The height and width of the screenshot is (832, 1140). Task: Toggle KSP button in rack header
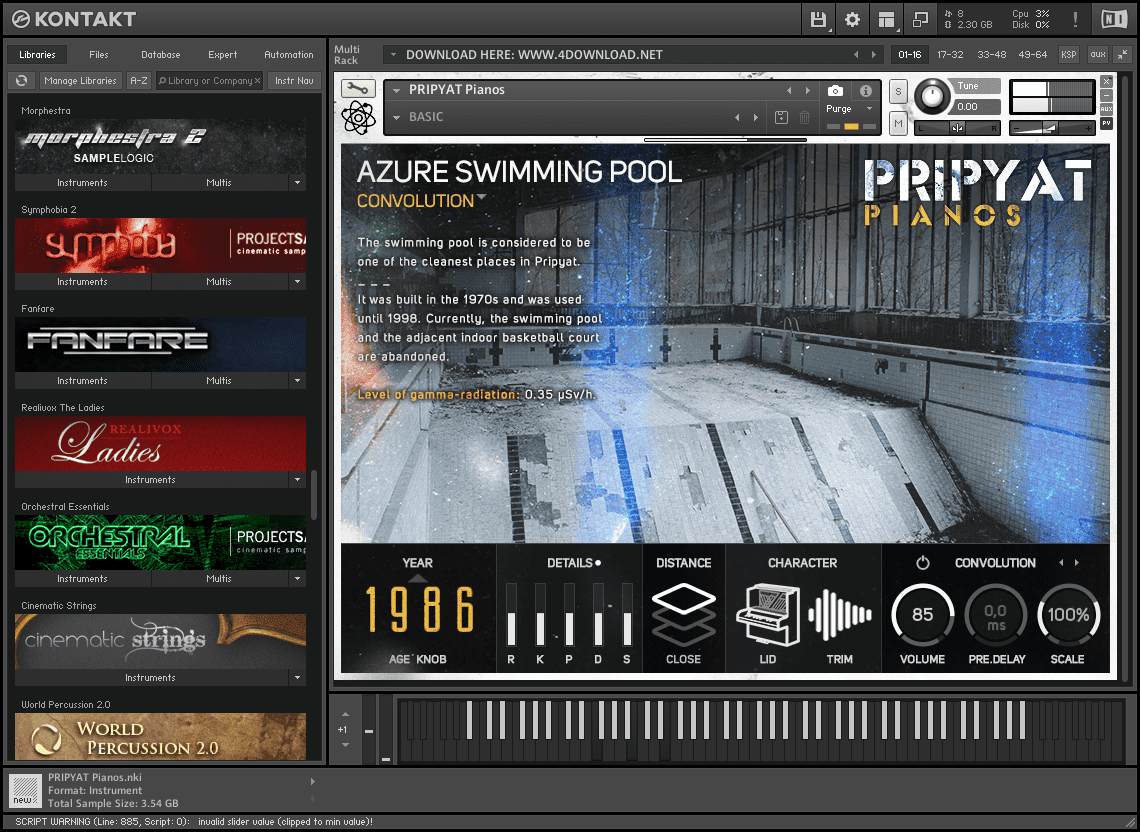(x=1069, y=55)
